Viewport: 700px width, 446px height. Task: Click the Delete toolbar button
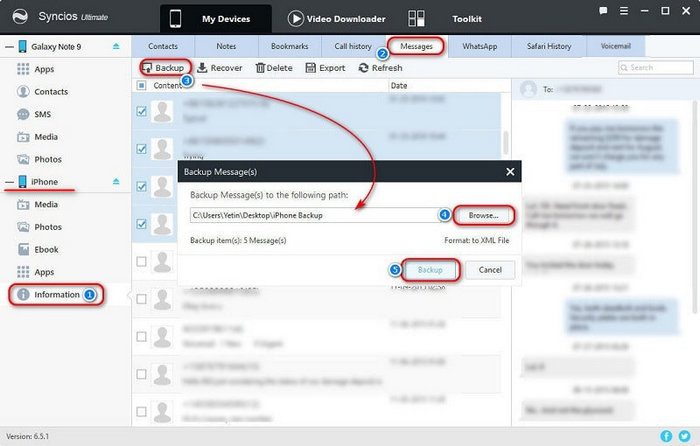(x=274, y=68)
